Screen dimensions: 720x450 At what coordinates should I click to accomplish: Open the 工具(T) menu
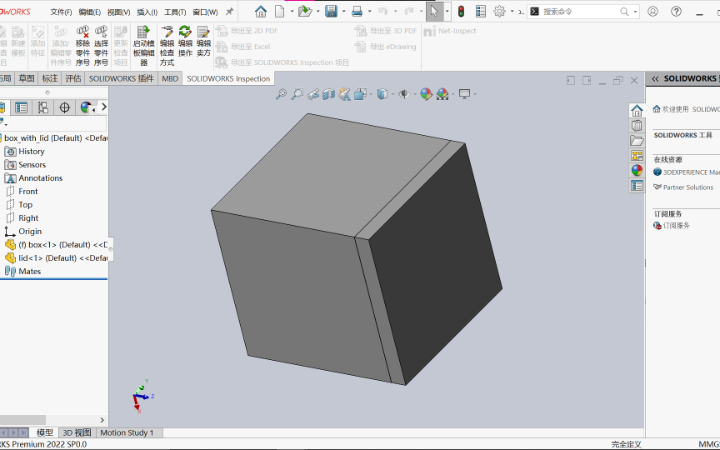tap(175, 12)
